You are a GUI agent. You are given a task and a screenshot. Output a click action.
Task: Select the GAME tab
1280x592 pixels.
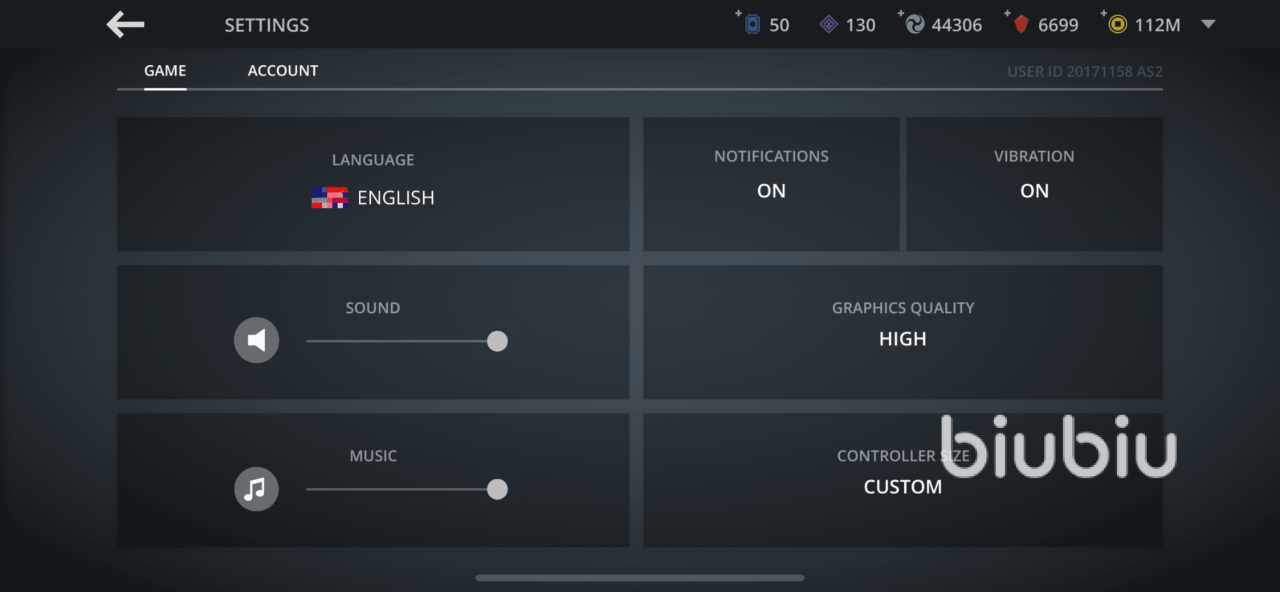(165, 71)
